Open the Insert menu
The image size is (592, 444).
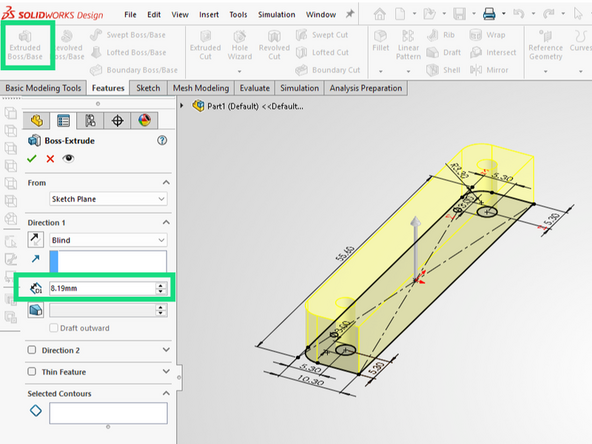click(x=209, y=14)
